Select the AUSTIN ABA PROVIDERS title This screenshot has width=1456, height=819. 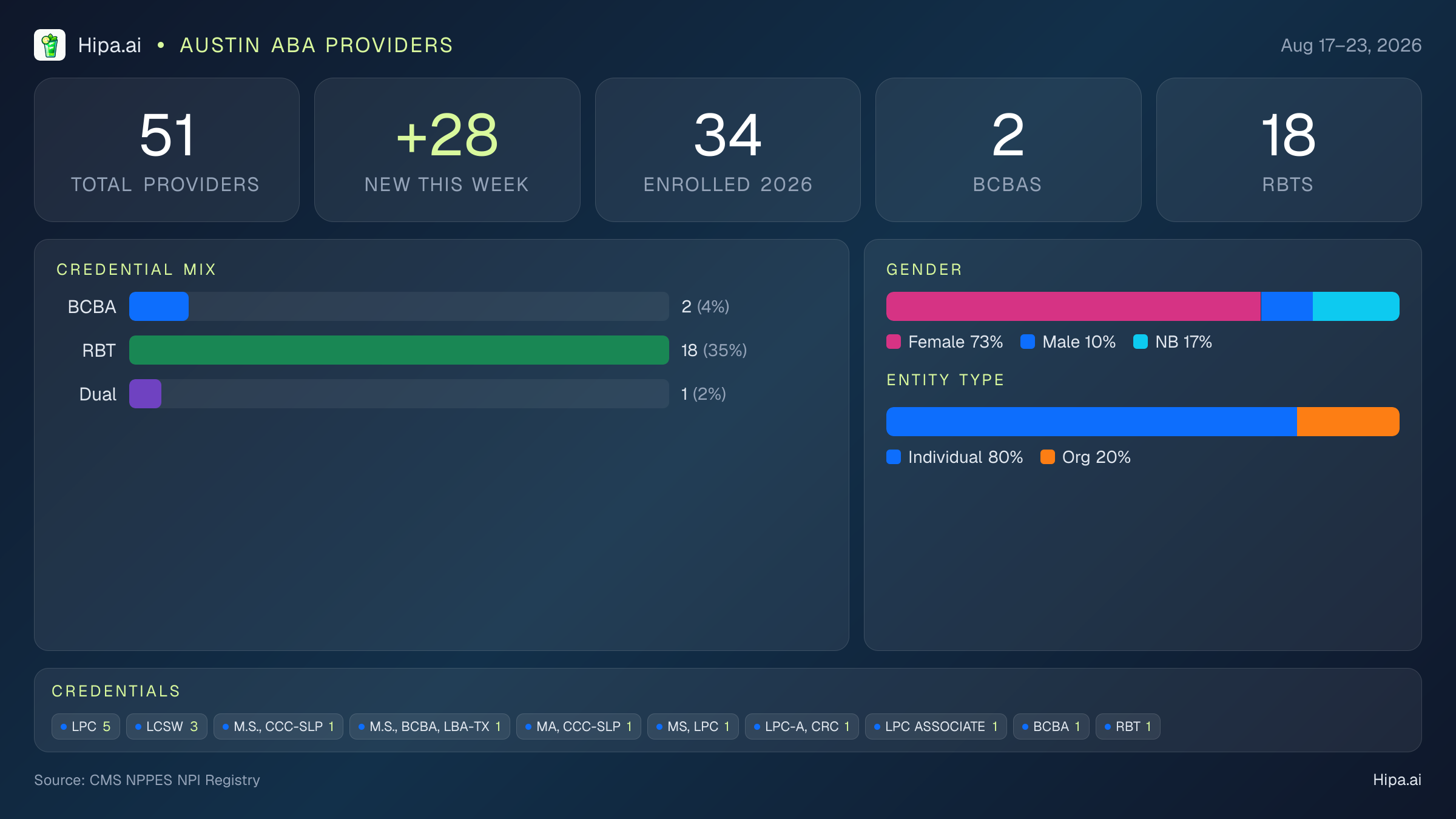(316, 45)
